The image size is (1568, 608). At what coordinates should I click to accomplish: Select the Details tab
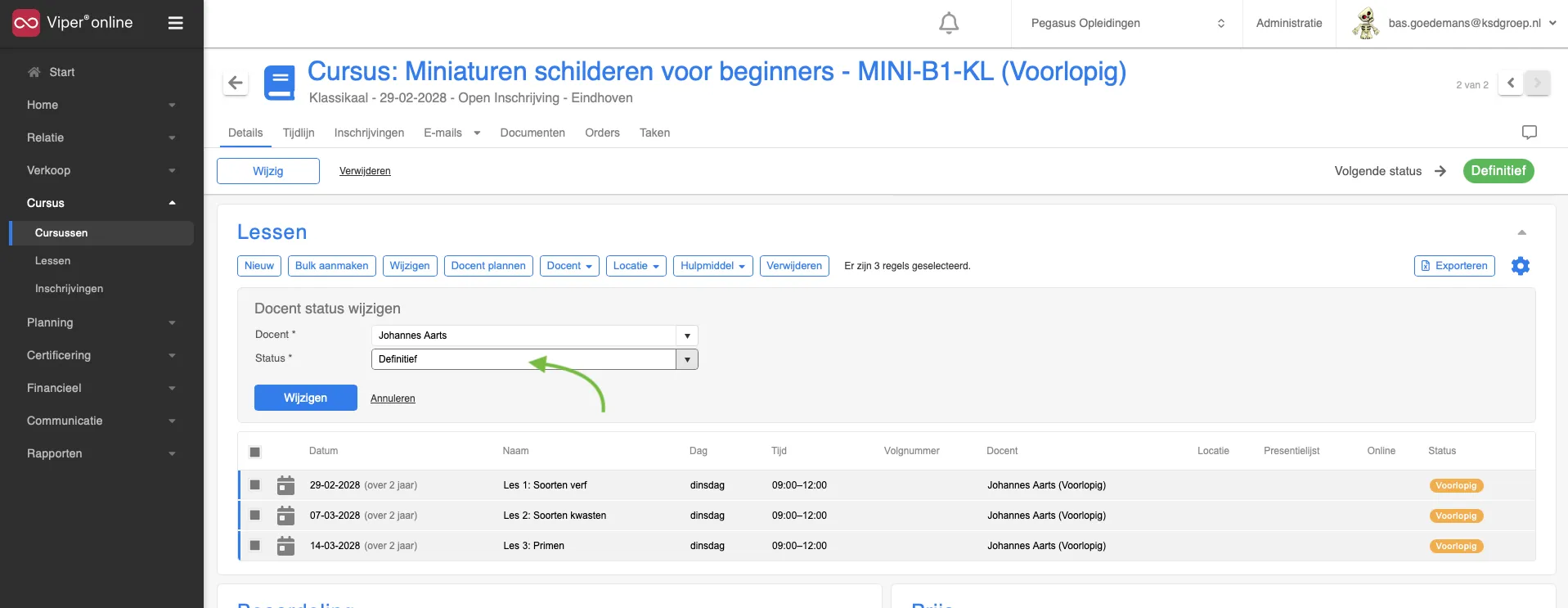[245, 133]
